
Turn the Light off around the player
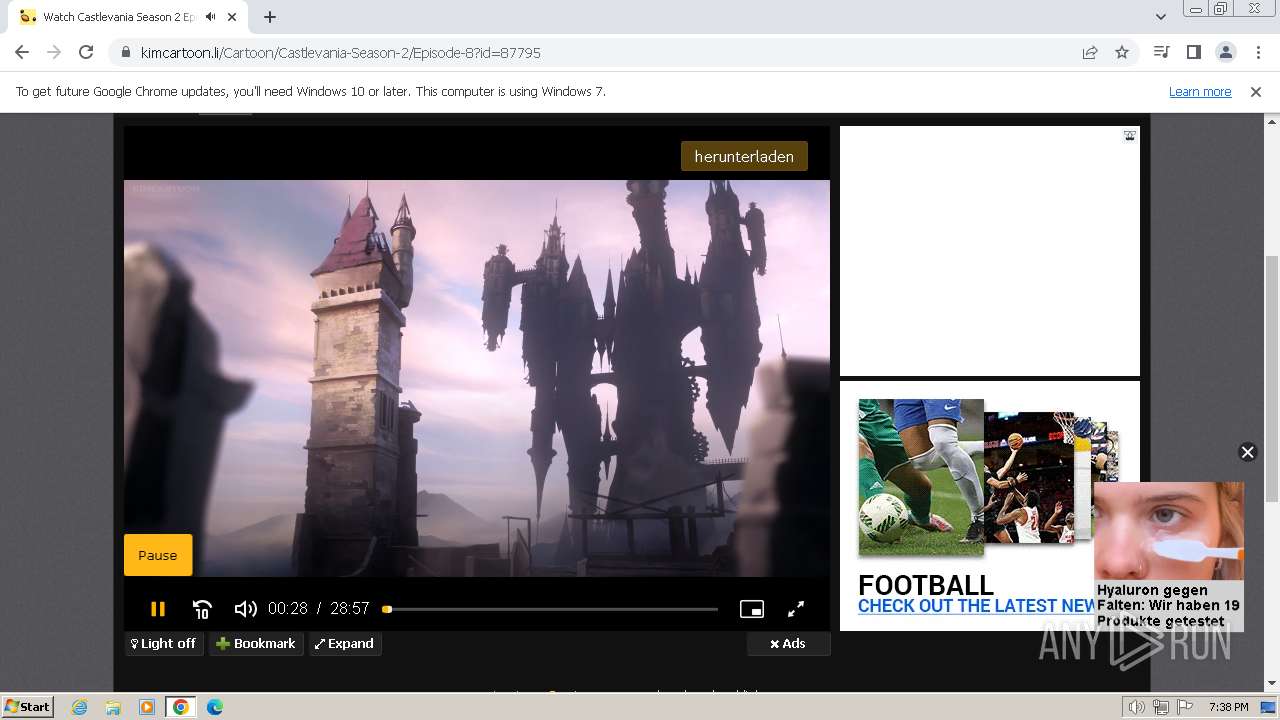[164, 643]
